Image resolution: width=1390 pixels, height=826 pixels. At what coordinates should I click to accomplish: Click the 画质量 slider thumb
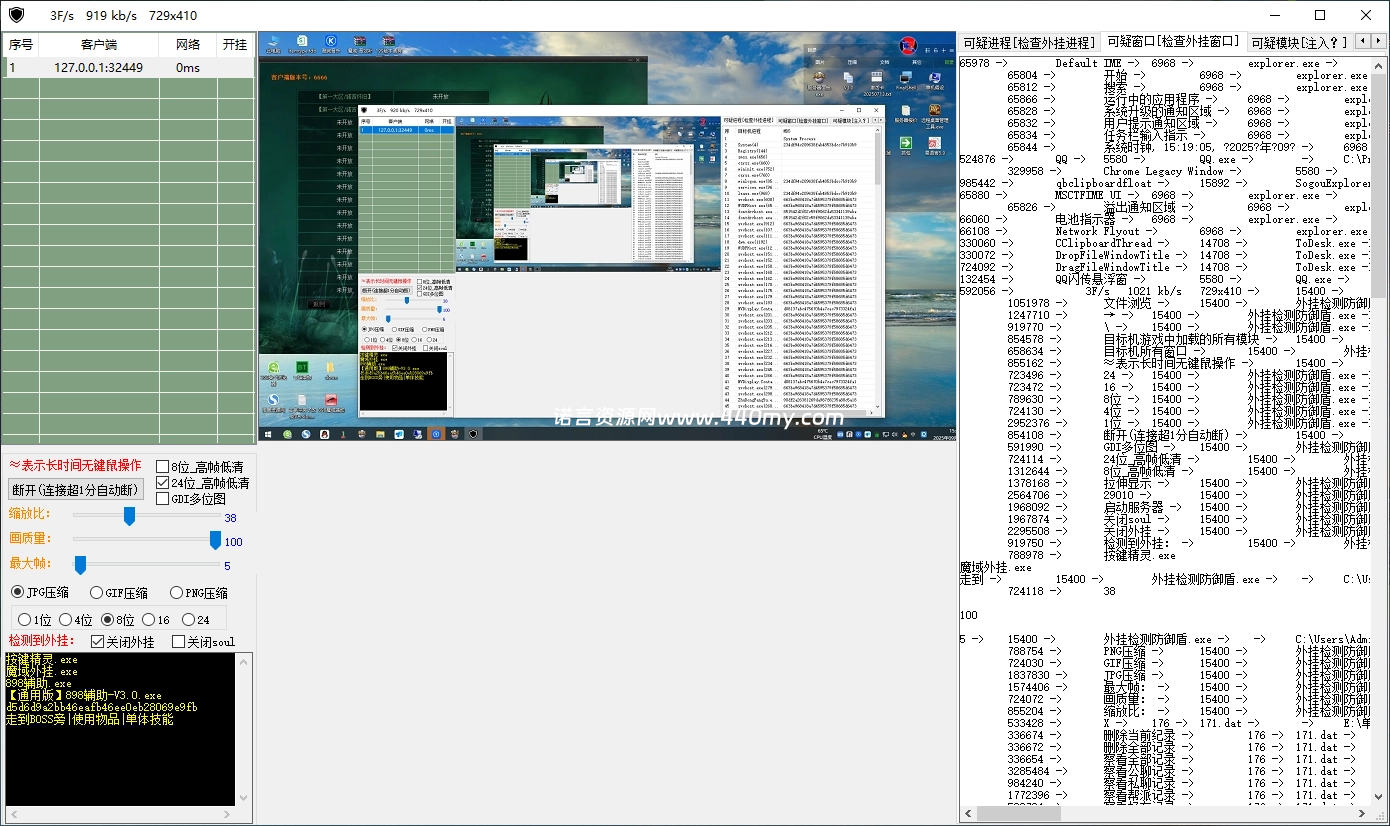coord(215,540)
